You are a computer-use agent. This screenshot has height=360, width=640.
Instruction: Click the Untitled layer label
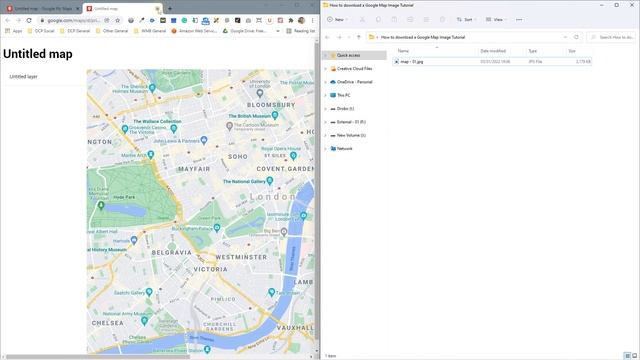pyautogui.click(x=24, y=76)
